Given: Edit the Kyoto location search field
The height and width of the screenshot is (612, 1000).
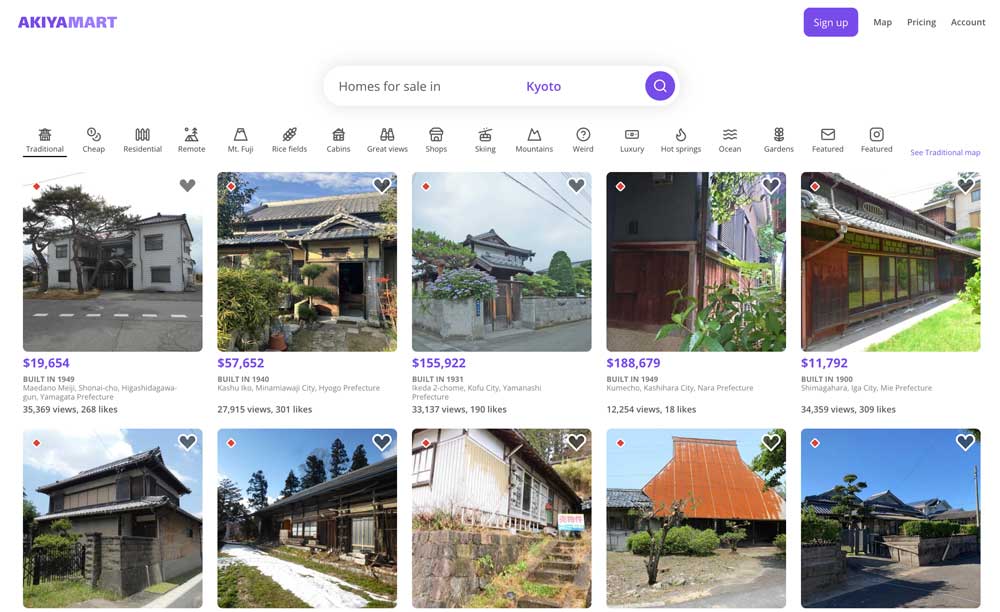Looking at the screenshot, I should [x=543, y=86].
